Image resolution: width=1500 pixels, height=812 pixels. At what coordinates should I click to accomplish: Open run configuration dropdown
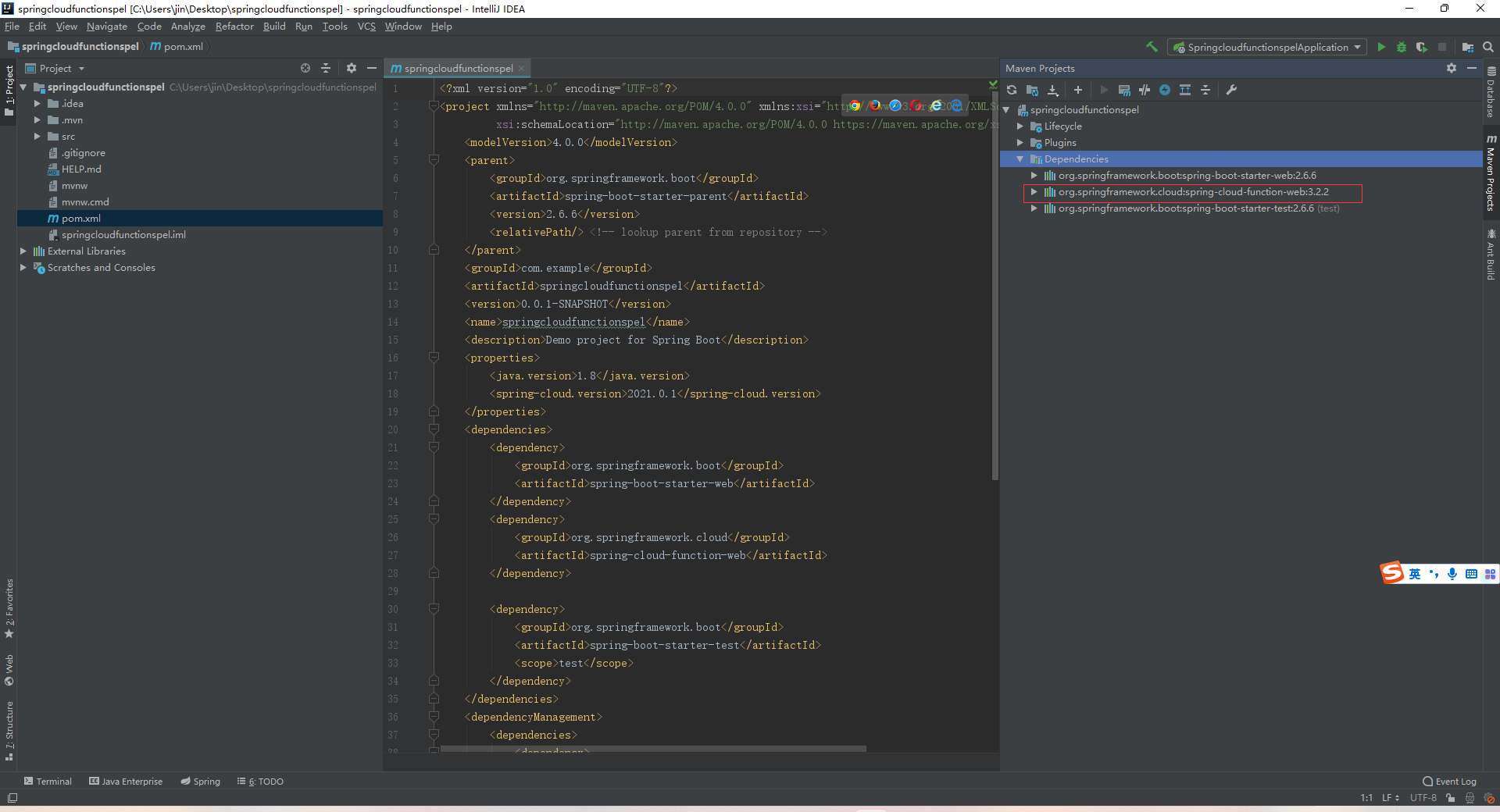1267,47
